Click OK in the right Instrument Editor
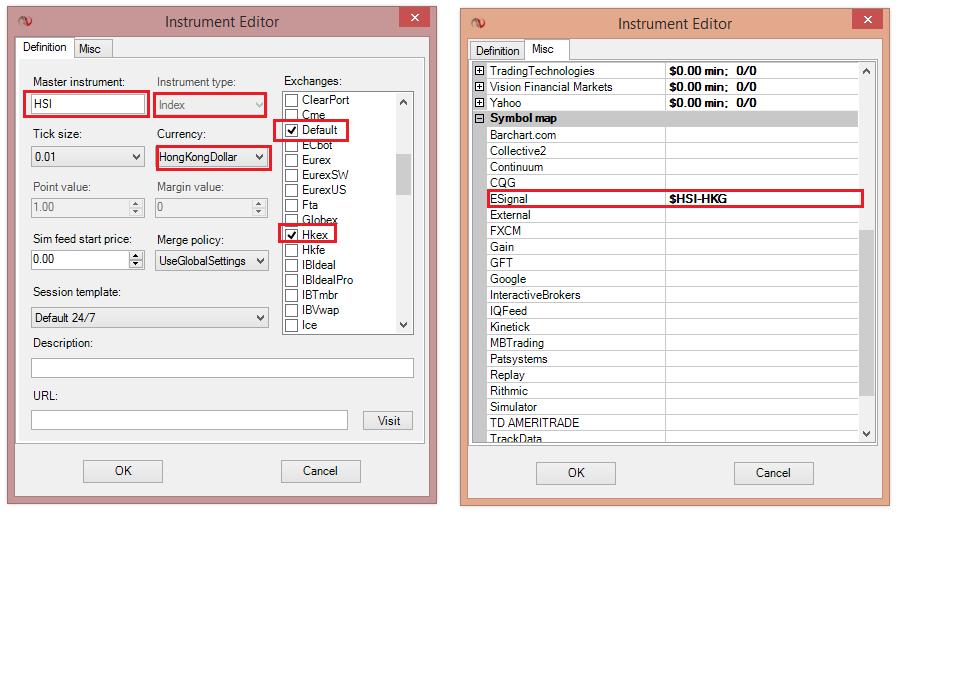The image size is (979, 685). (576, 473)
